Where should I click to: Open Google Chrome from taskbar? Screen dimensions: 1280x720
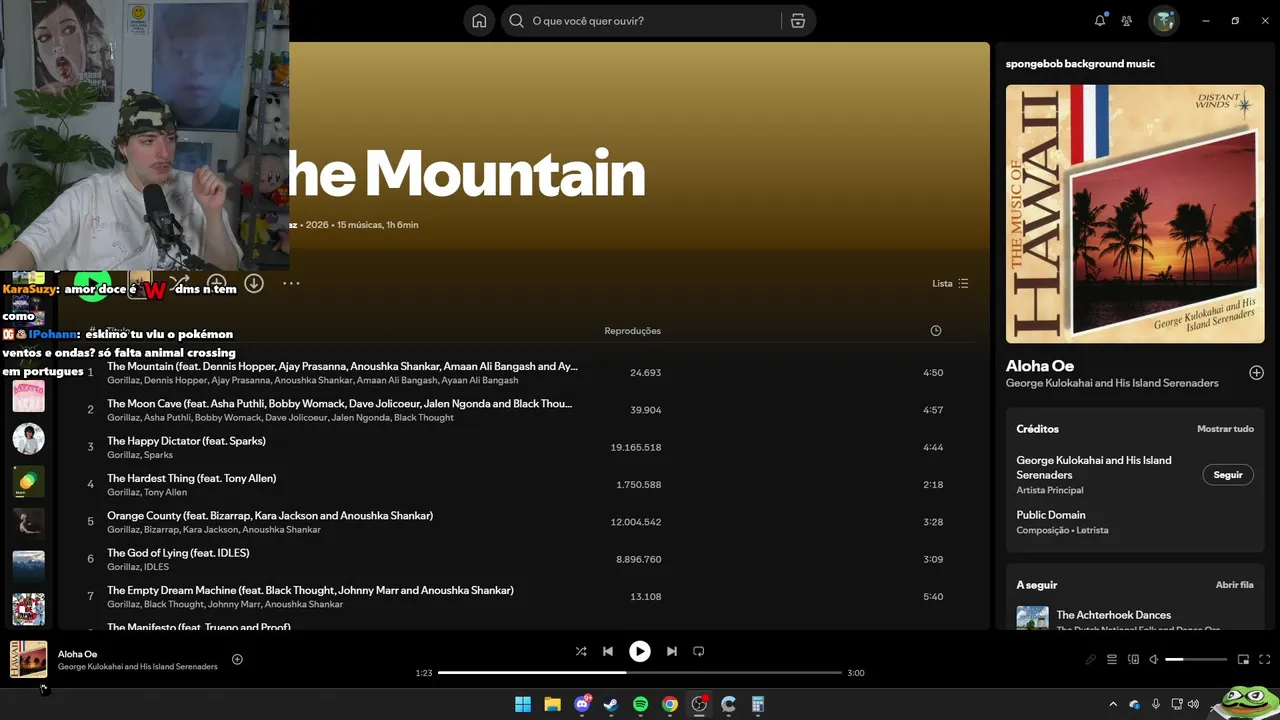pos(670,704)
